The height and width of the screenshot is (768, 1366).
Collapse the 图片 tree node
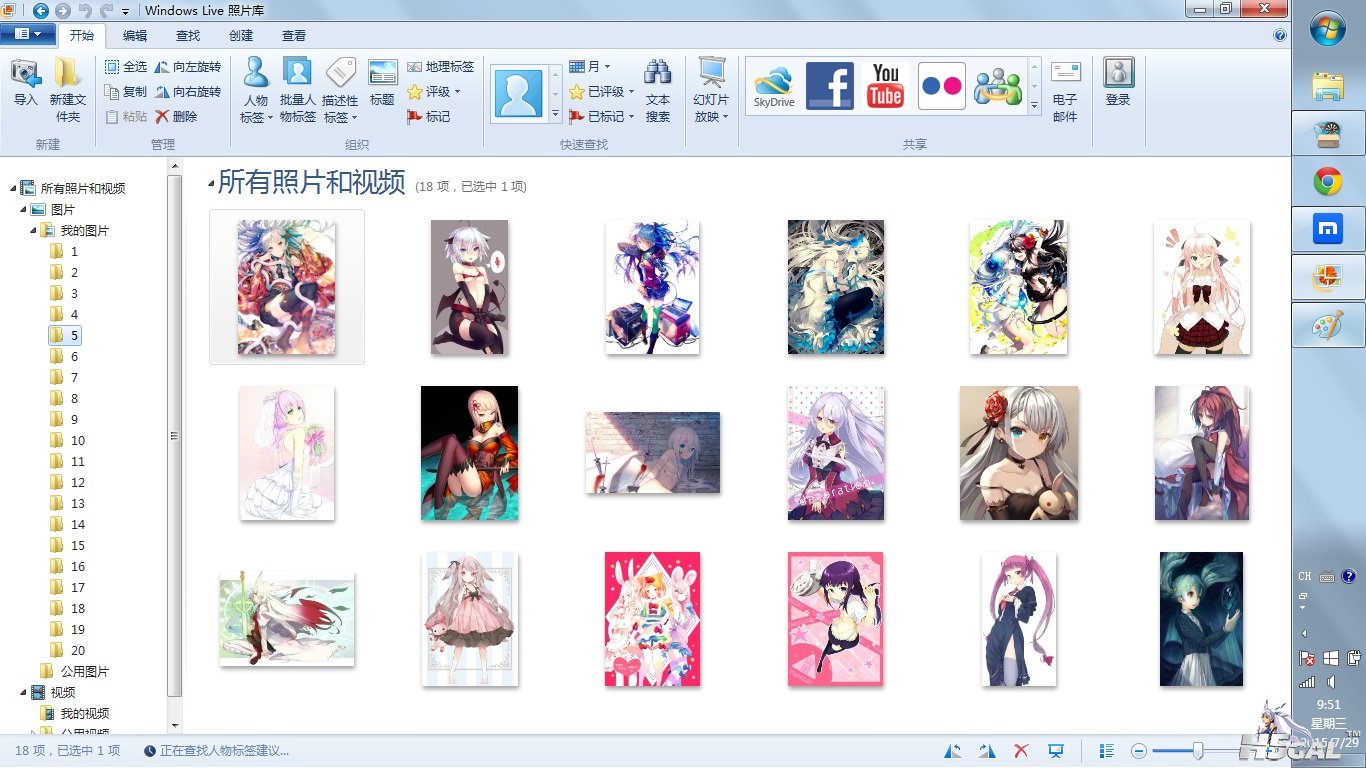click(23, 209)
